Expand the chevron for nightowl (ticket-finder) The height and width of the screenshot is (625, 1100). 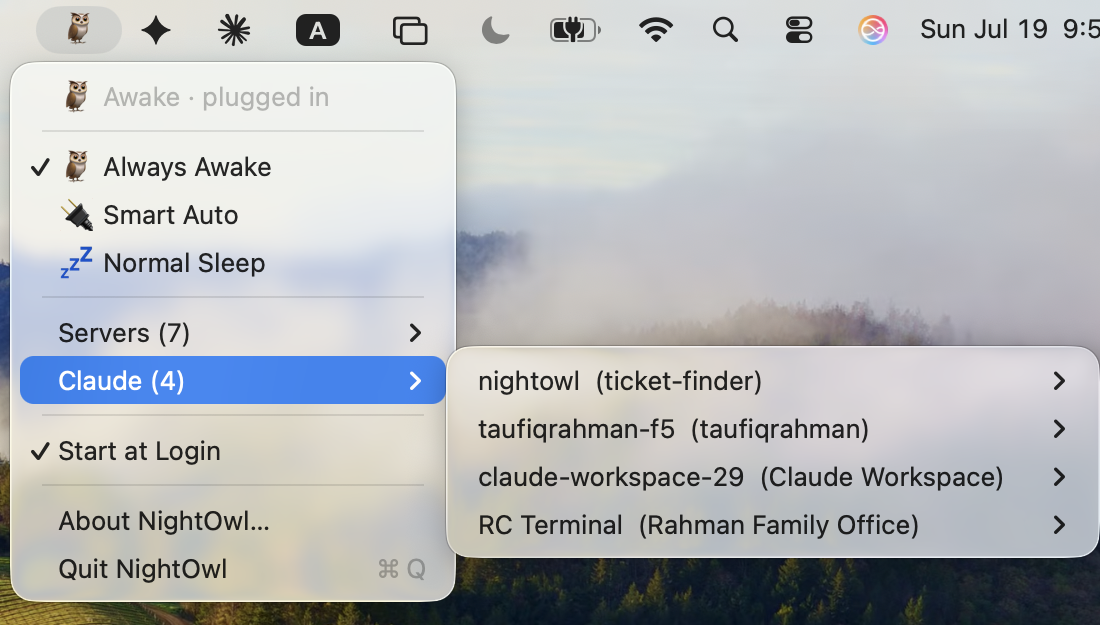click(1059, 381)
